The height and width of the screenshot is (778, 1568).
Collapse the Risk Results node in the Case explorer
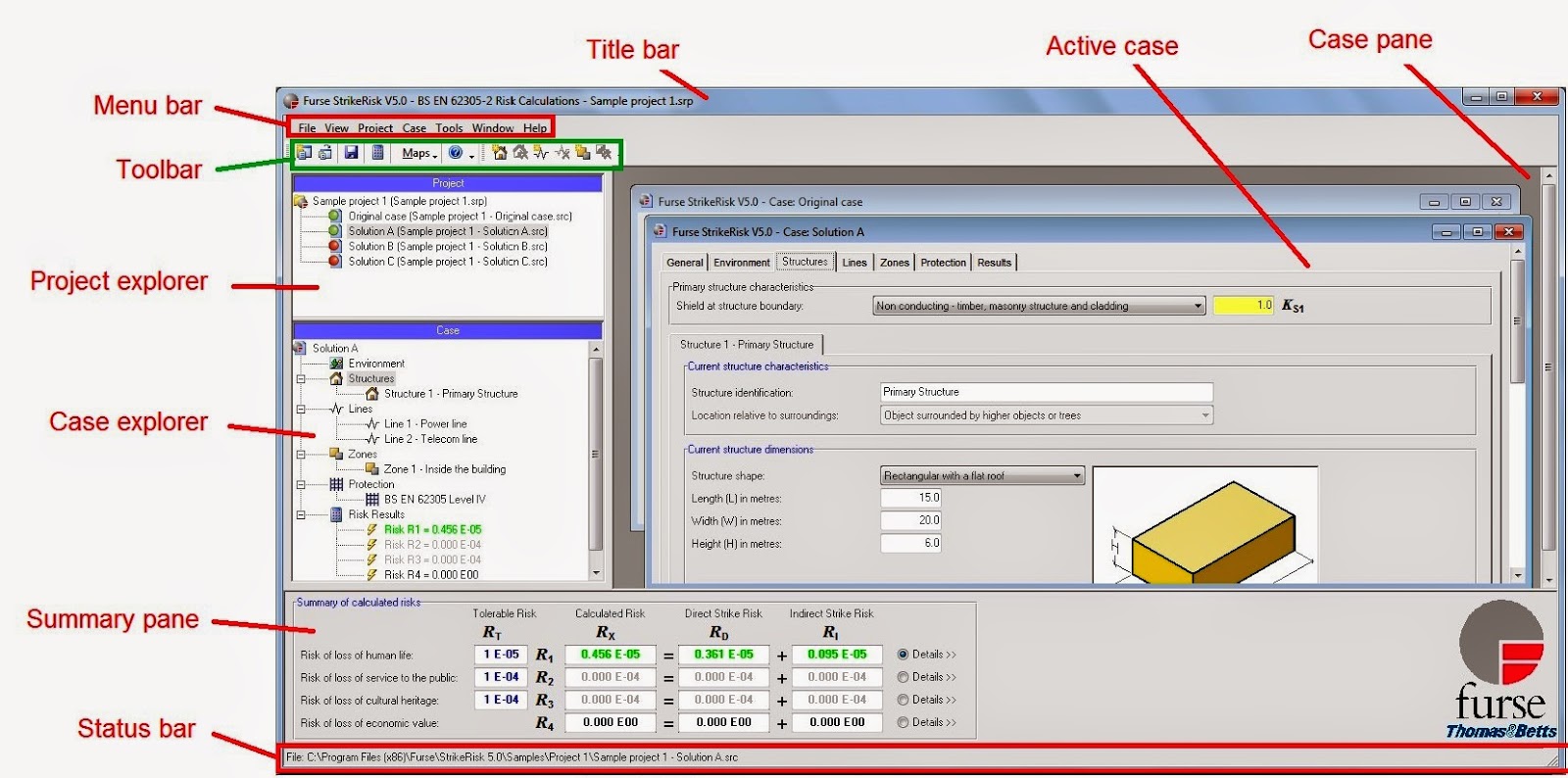(301, 514)
